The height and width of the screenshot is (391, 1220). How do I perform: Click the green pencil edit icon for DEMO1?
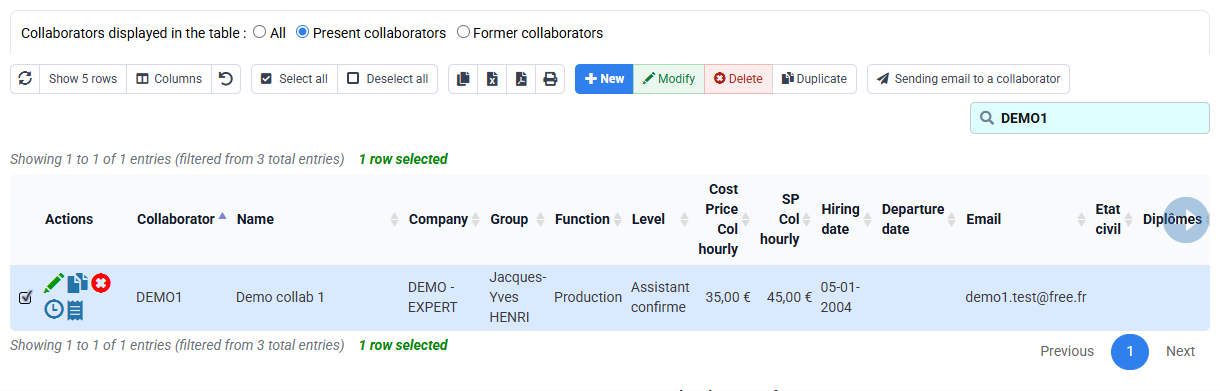pyautogui.click(x=54, y=283)
